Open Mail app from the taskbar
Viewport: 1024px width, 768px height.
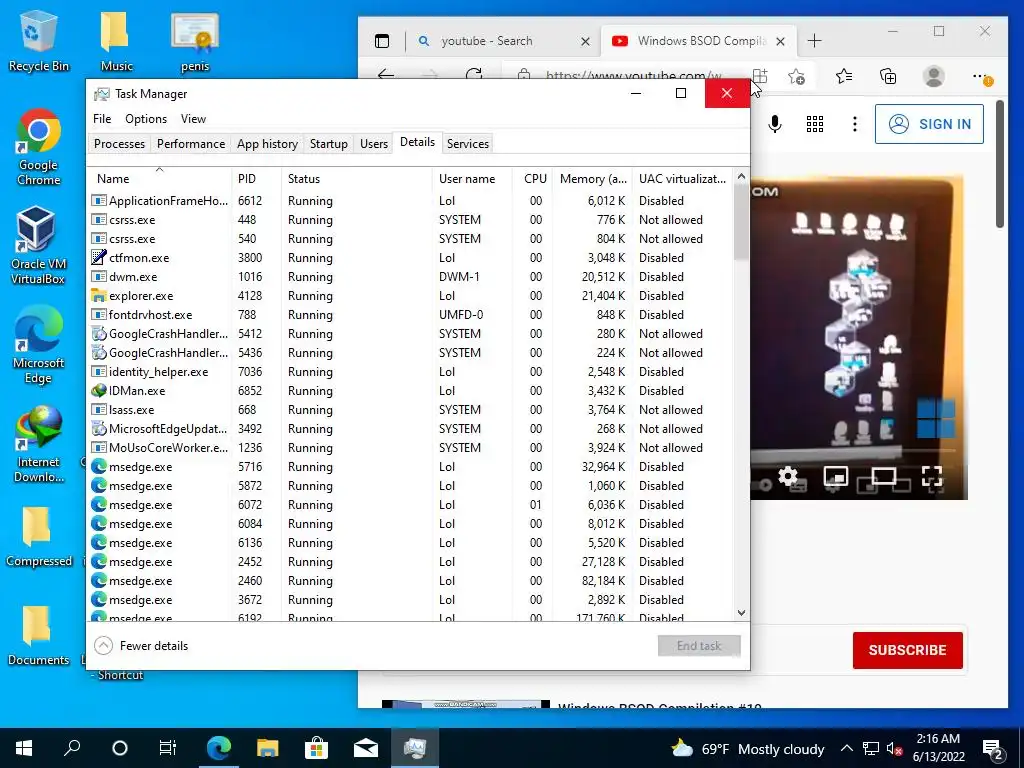366,748
